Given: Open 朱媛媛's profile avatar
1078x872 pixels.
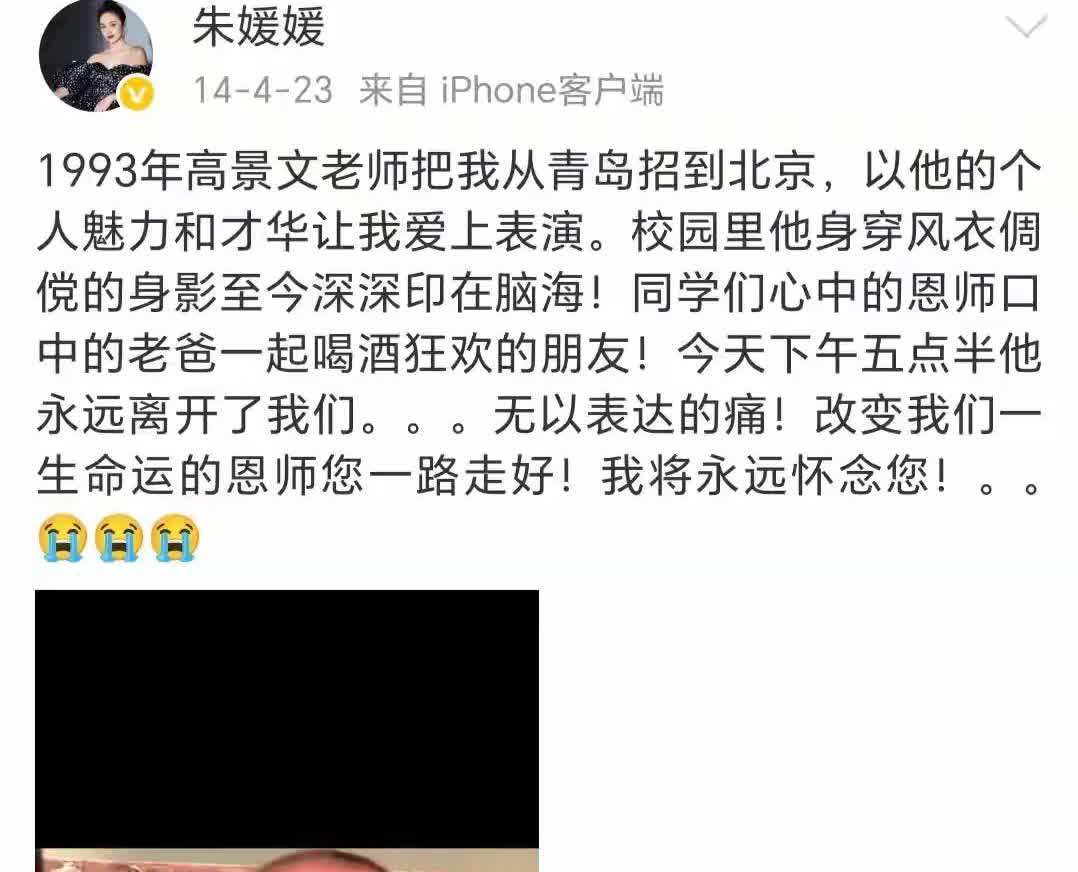Looking at the screenshot, I should (96, 55).
